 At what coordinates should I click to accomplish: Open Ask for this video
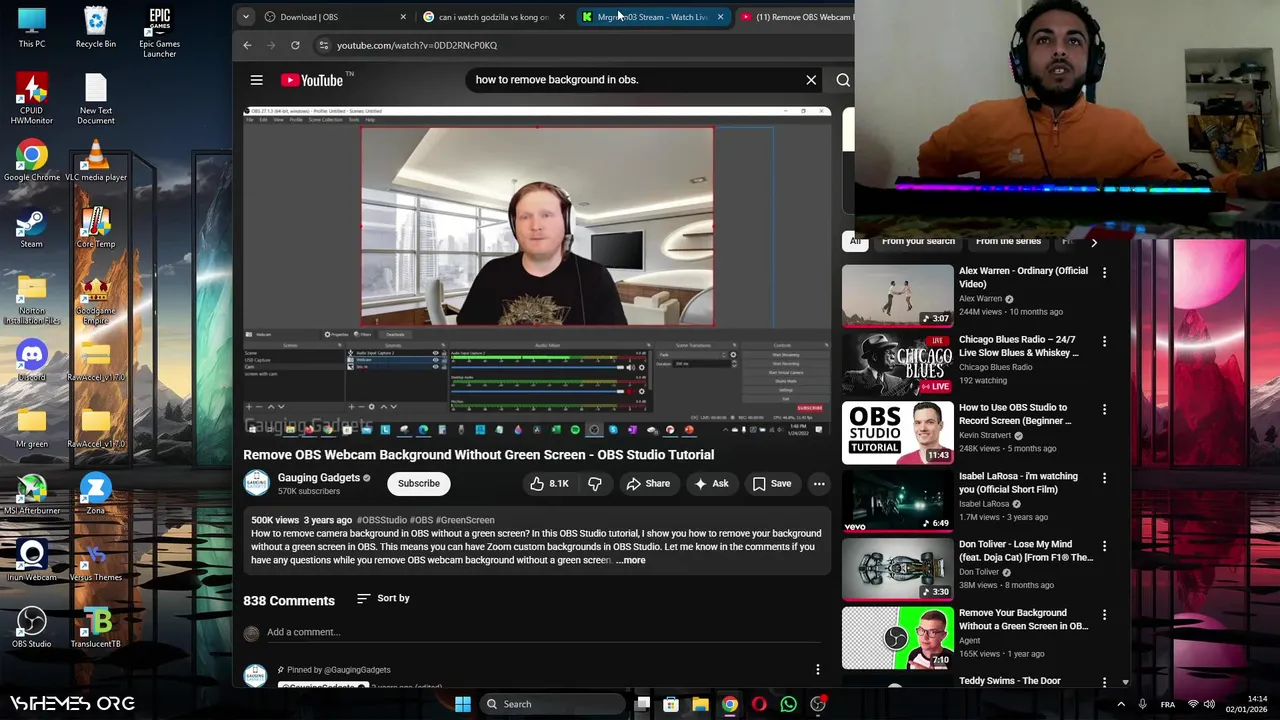pyautogui.click(x=711, y=484)
